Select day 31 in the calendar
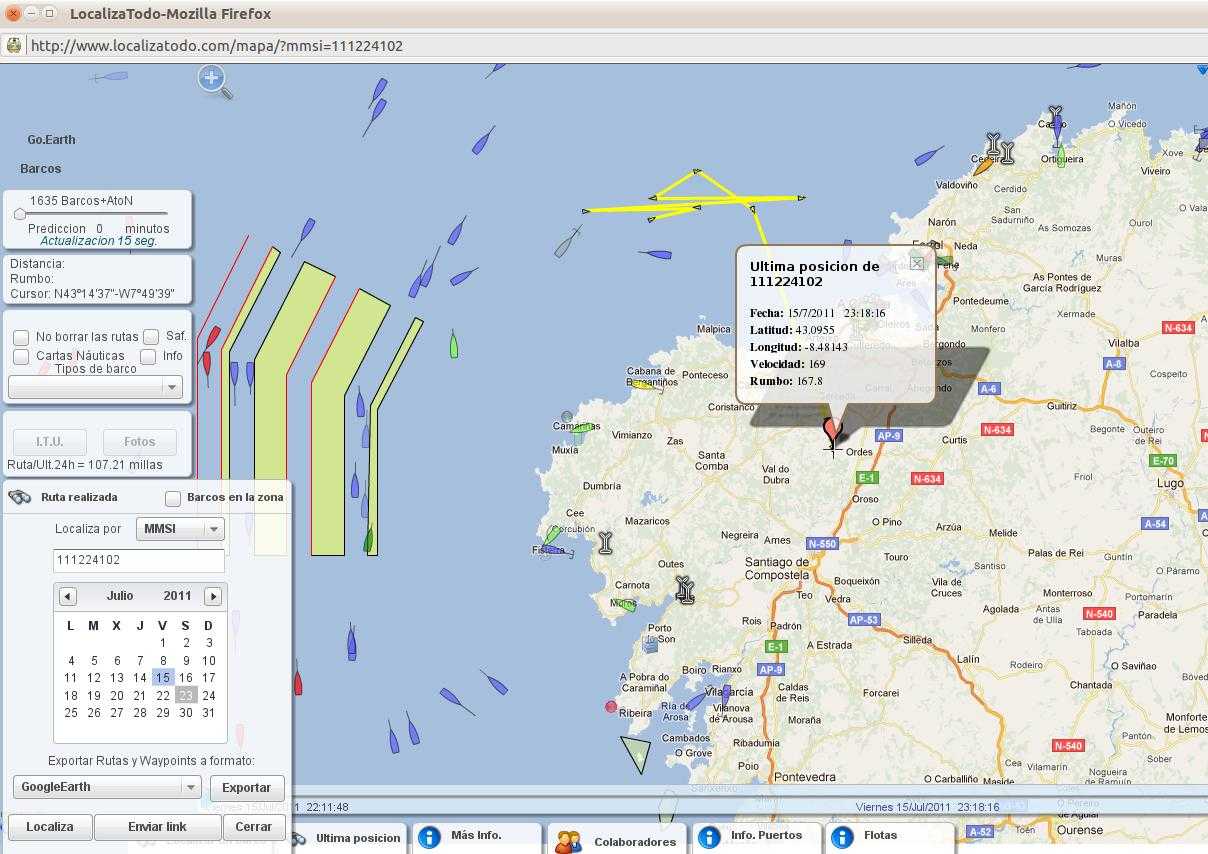The image size is (1208, 854). [208, 713]
